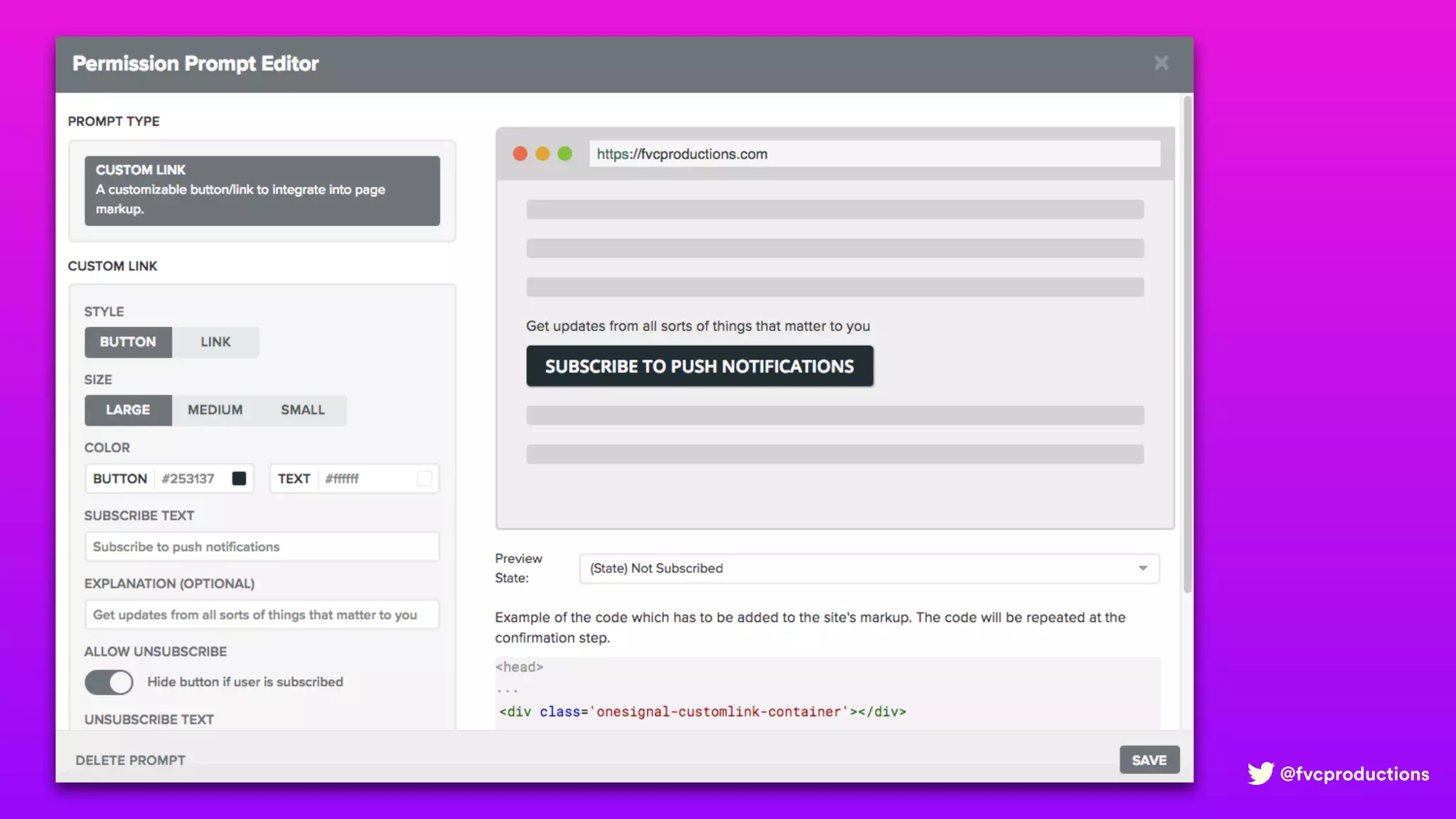Click the Subscribe to Push Notifications preview button
Viewport: 1456px width, 819px height.
coord(700,366)
